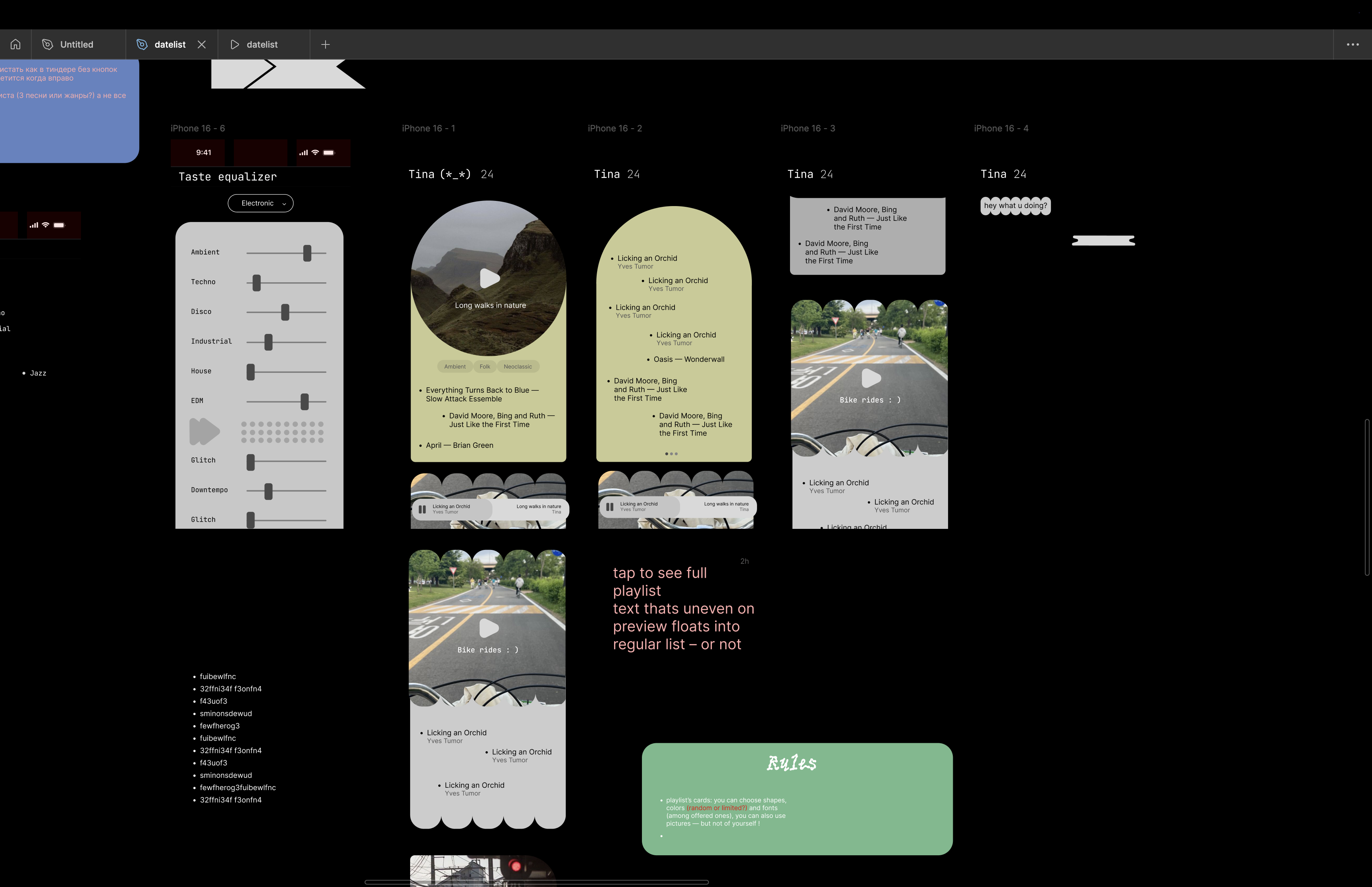Image resolution: width=1372 pixels, height=887 pixels.
Task: Close the active datelist tab
Action: (x=202, y=44)
